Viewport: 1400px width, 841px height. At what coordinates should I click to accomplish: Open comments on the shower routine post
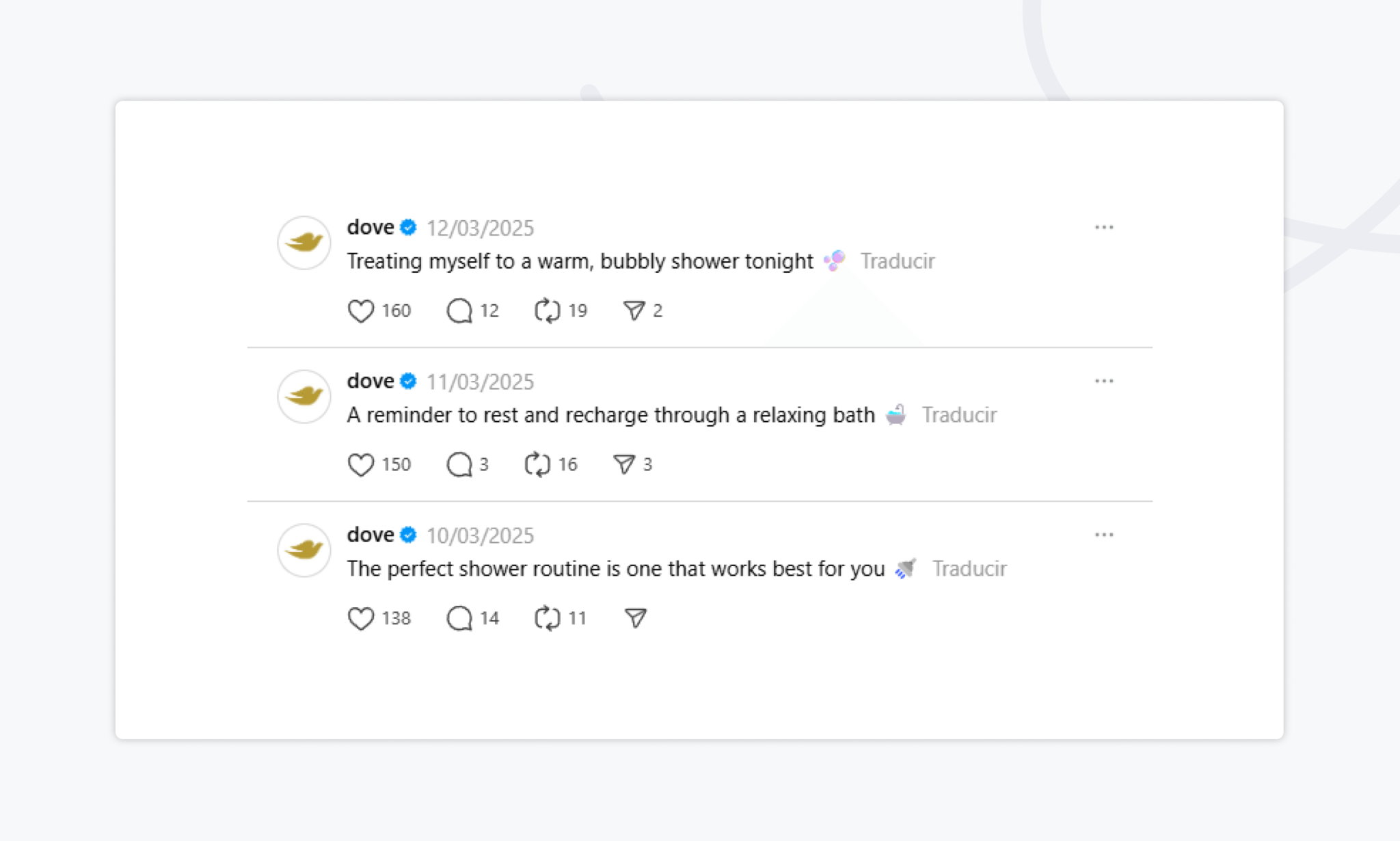pos(459,619)
